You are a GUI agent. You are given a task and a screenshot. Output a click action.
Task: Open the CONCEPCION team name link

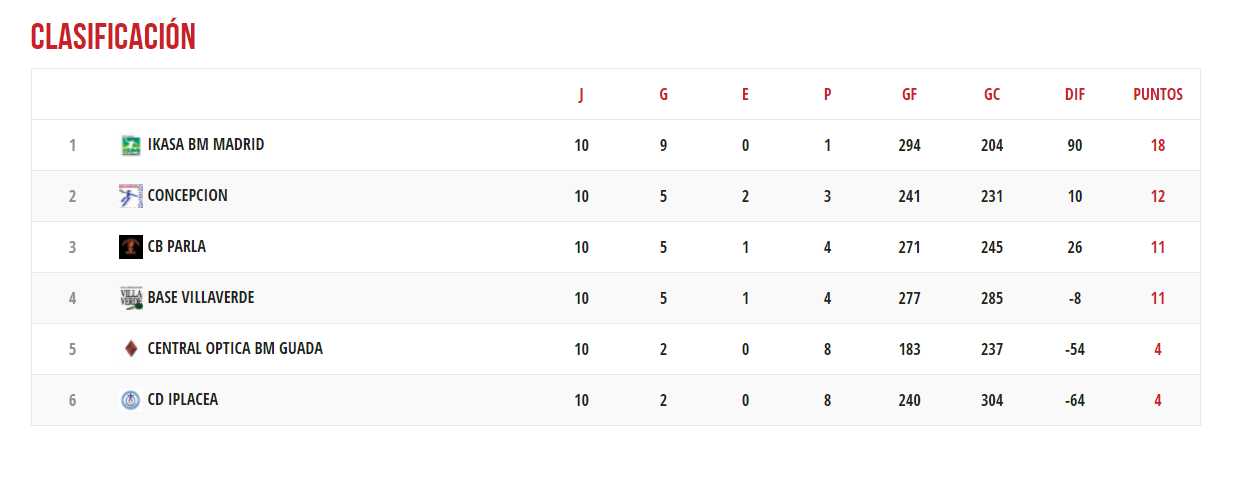click(x=188, y=196)
